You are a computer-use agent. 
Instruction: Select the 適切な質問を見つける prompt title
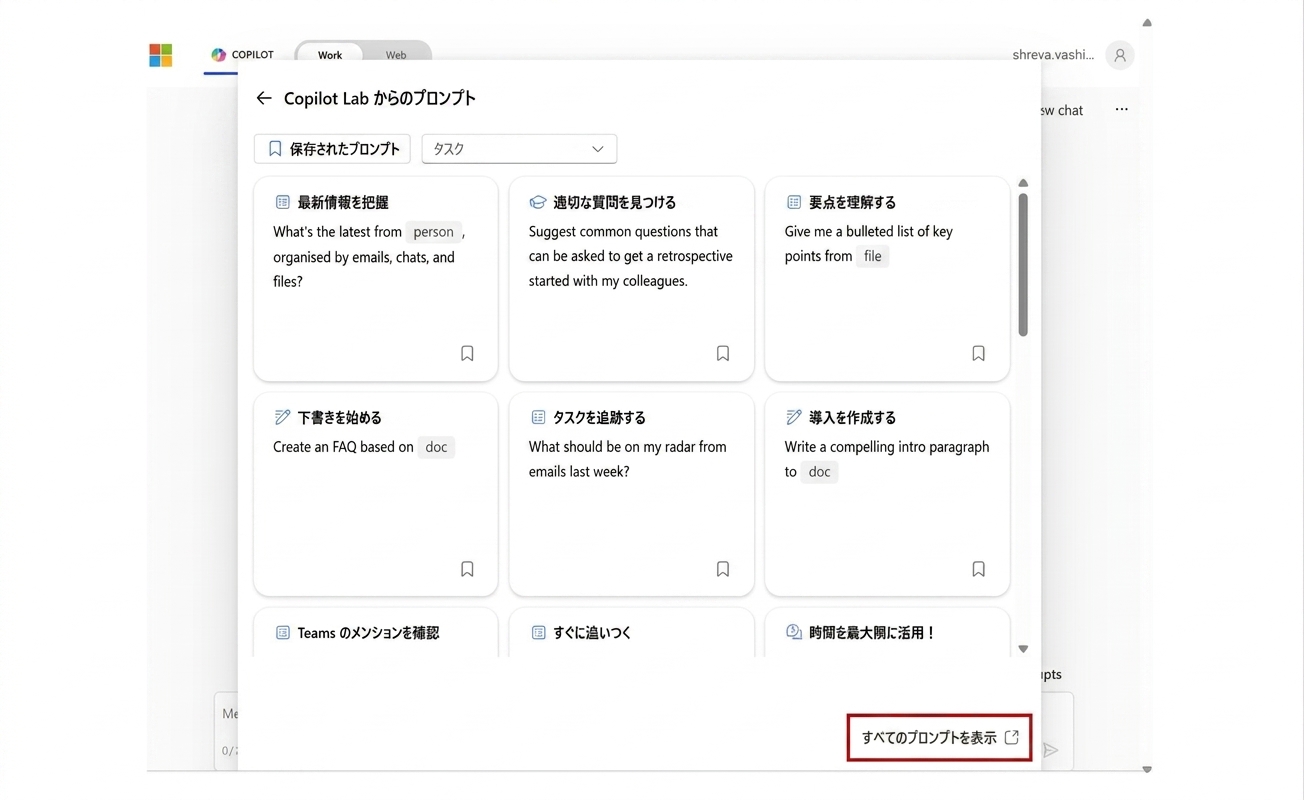point(615,202)
